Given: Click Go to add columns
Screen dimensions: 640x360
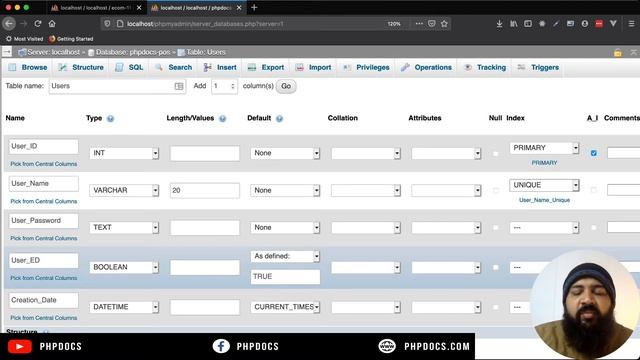Looking at the screenshot, I should [x=286, y=86].
